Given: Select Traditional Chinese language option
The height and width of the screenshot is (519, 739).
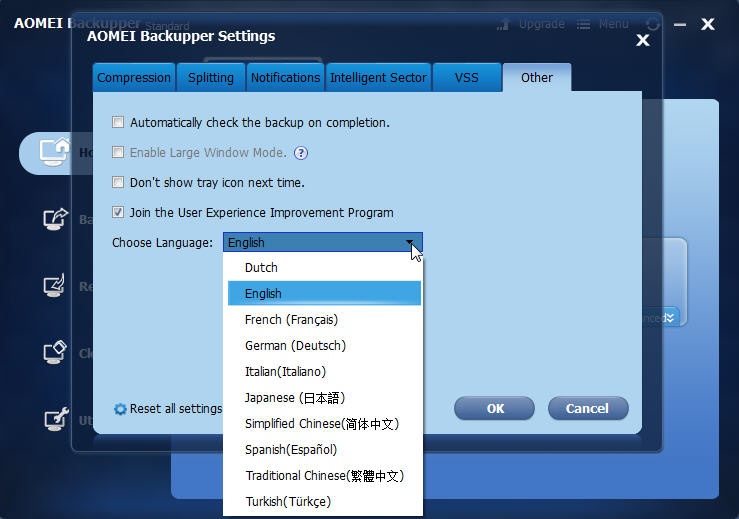Looking at the screenshot, I should [x=324, y=476].
